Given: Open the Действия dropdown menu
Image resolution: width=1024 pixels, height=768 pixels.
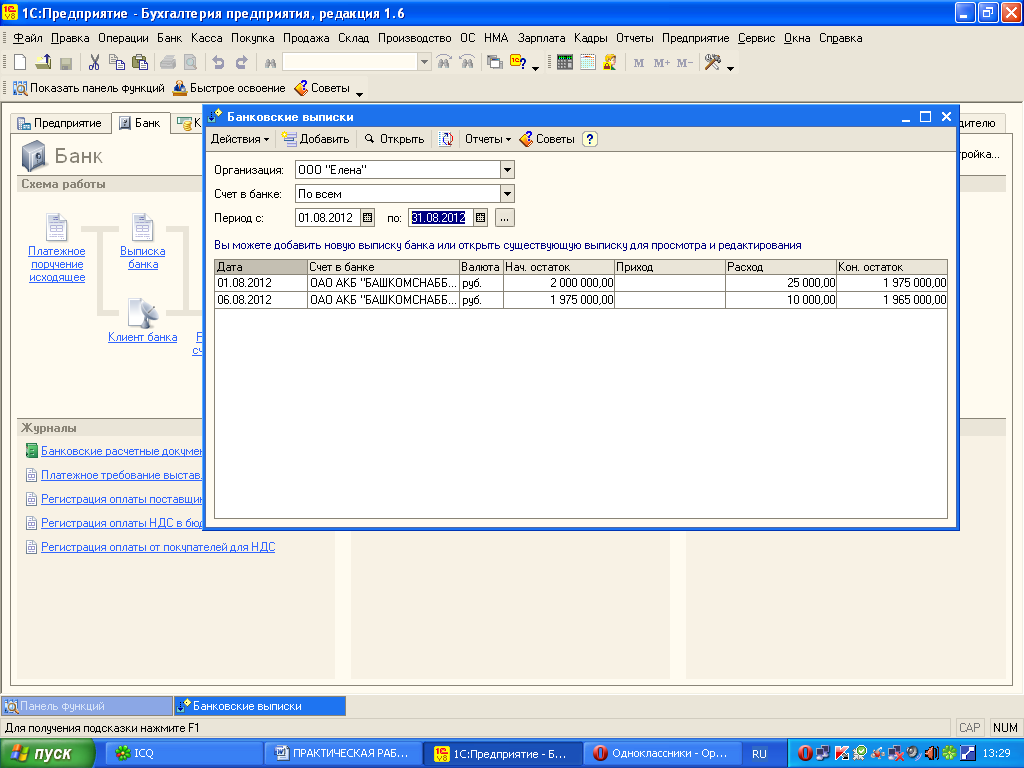Looking at the screenshot, I should 240,139.
